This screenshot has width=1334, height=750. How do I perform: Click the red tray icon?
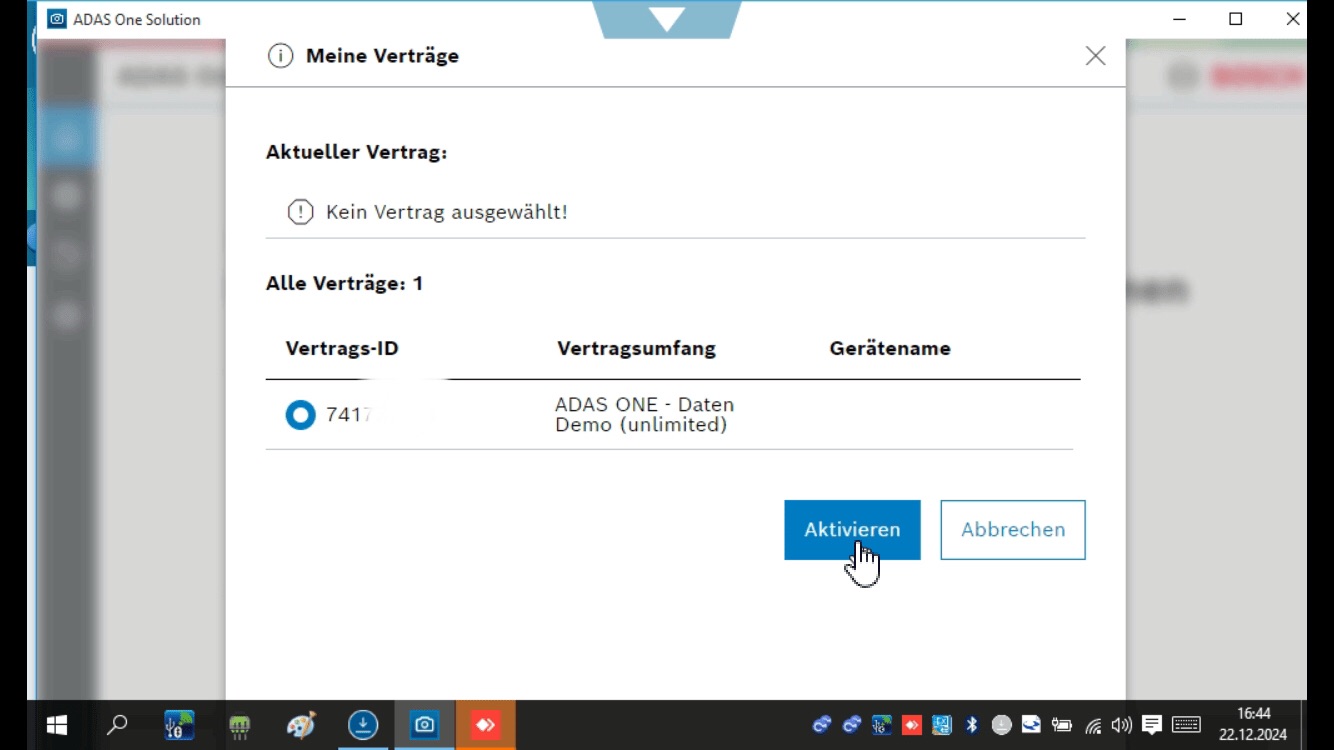912,725
